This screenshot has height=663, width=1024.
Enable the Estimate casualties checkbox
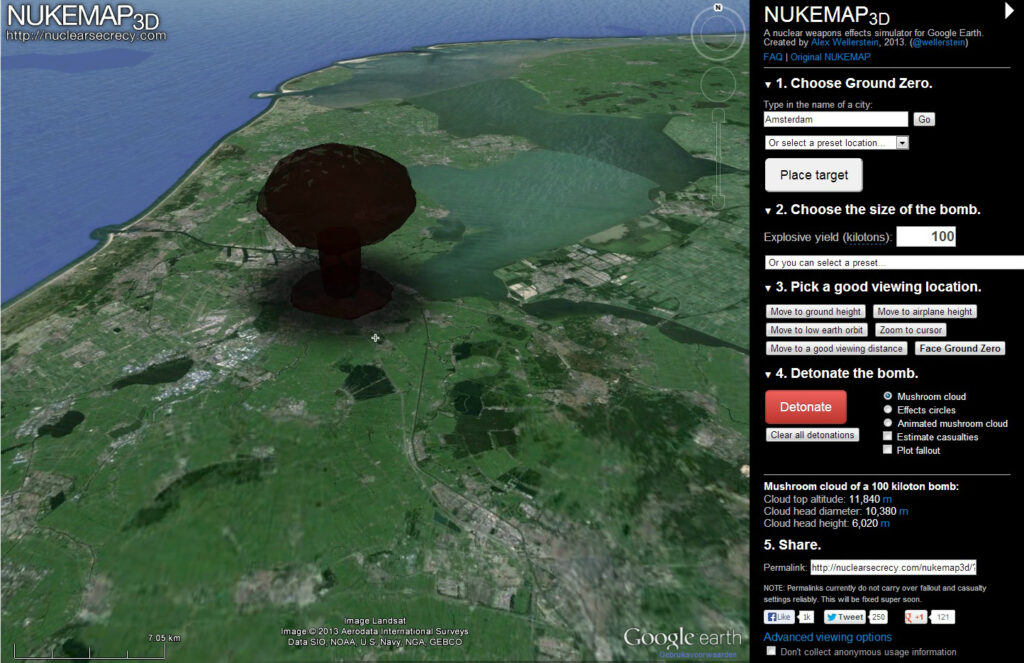coord(888,436)
